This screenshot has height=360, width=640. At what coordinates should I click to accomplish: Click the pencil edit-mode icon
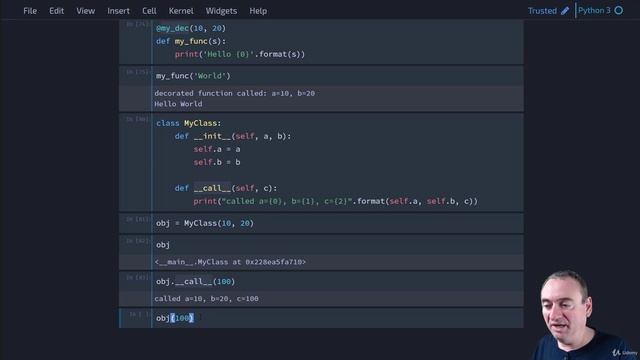(565, 11)
